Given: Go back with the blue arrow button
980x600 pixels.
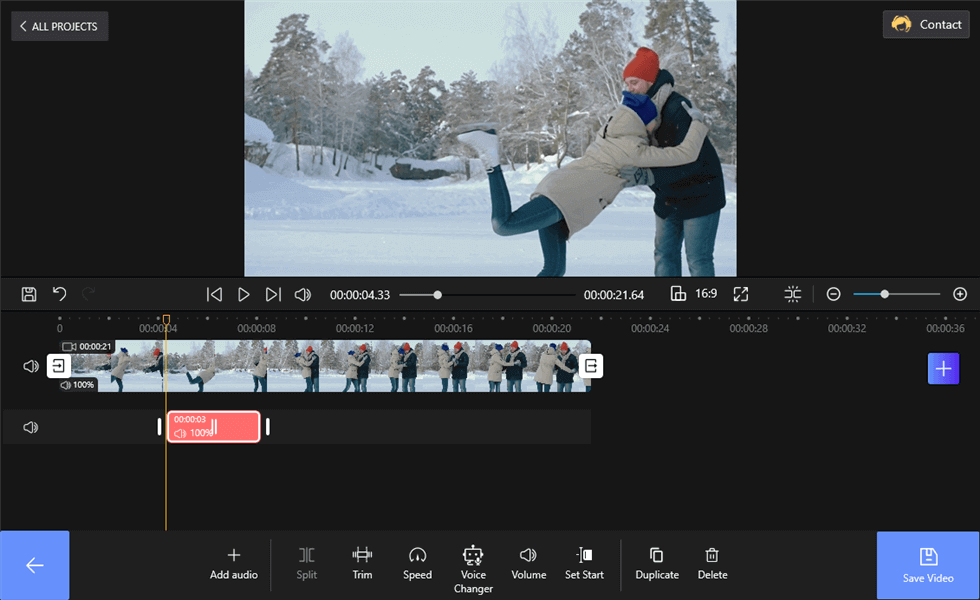Looking at the screenshot, I should (34, 565).
